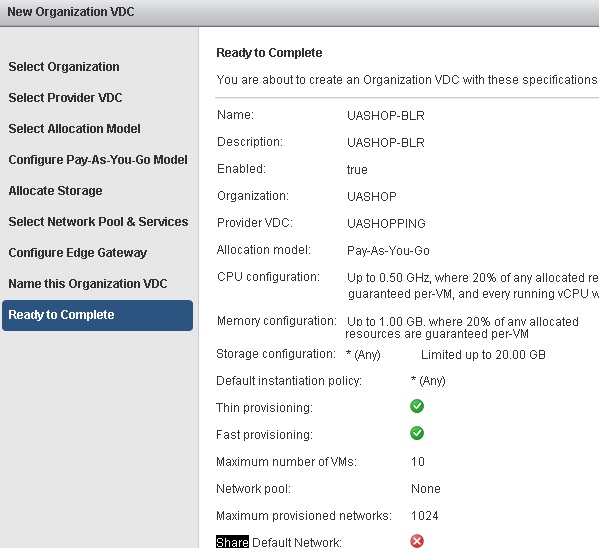The width and height of the screenshot is (599, 556).
Task: Click the red X beside Share Default Network
Action: [417, 541]
